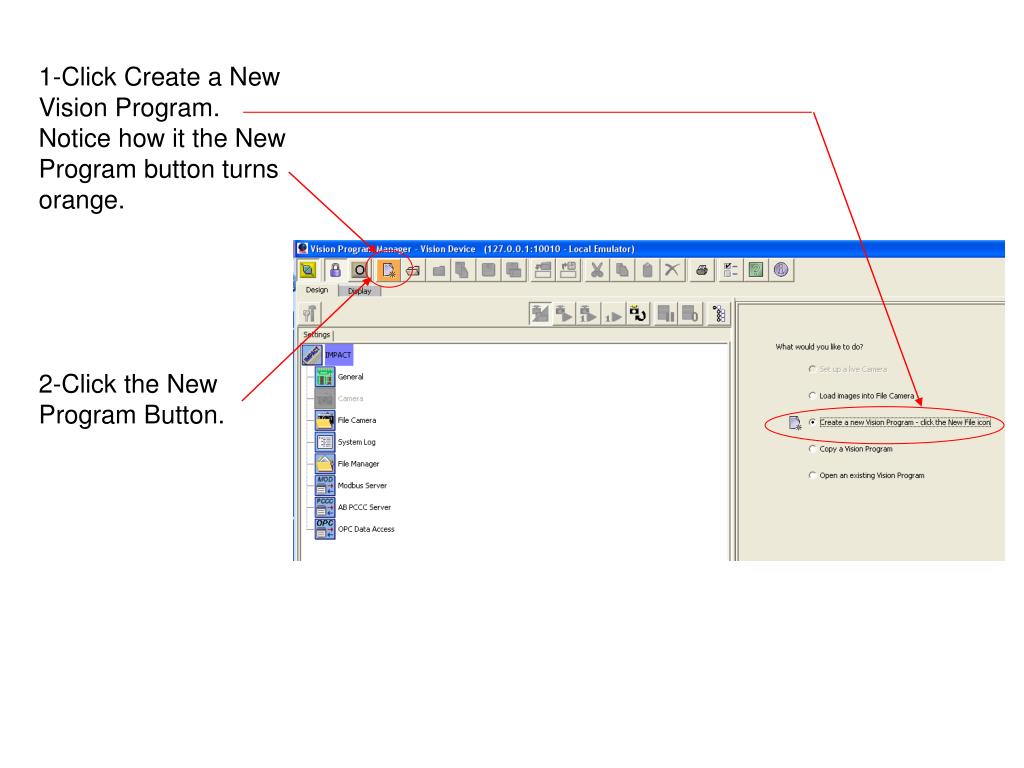Select File Camera in the tree
Screen dimensions: 1024x768
357,421
